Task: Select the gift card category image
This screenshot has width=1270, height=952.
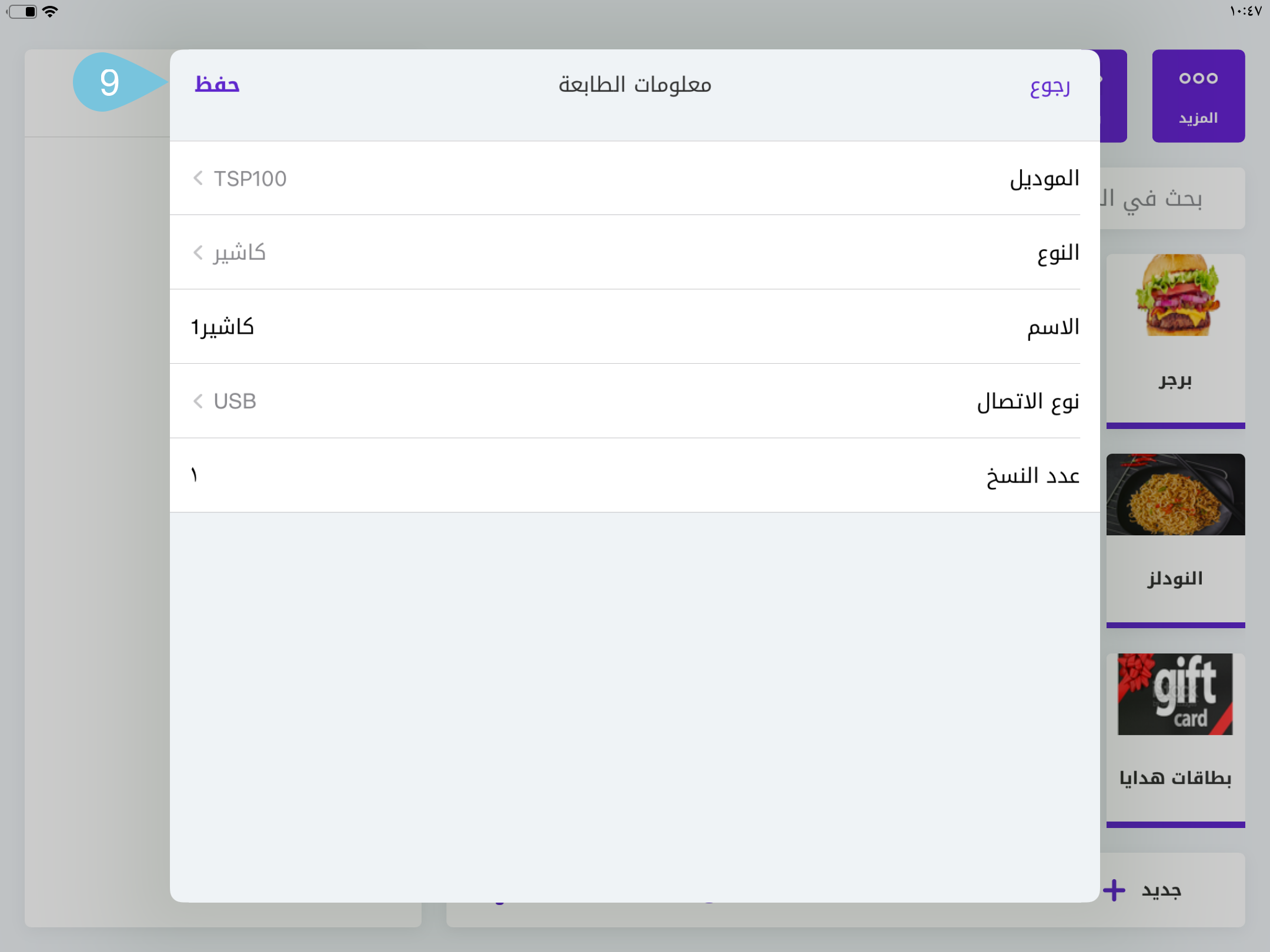Action: click(1175, 695)
